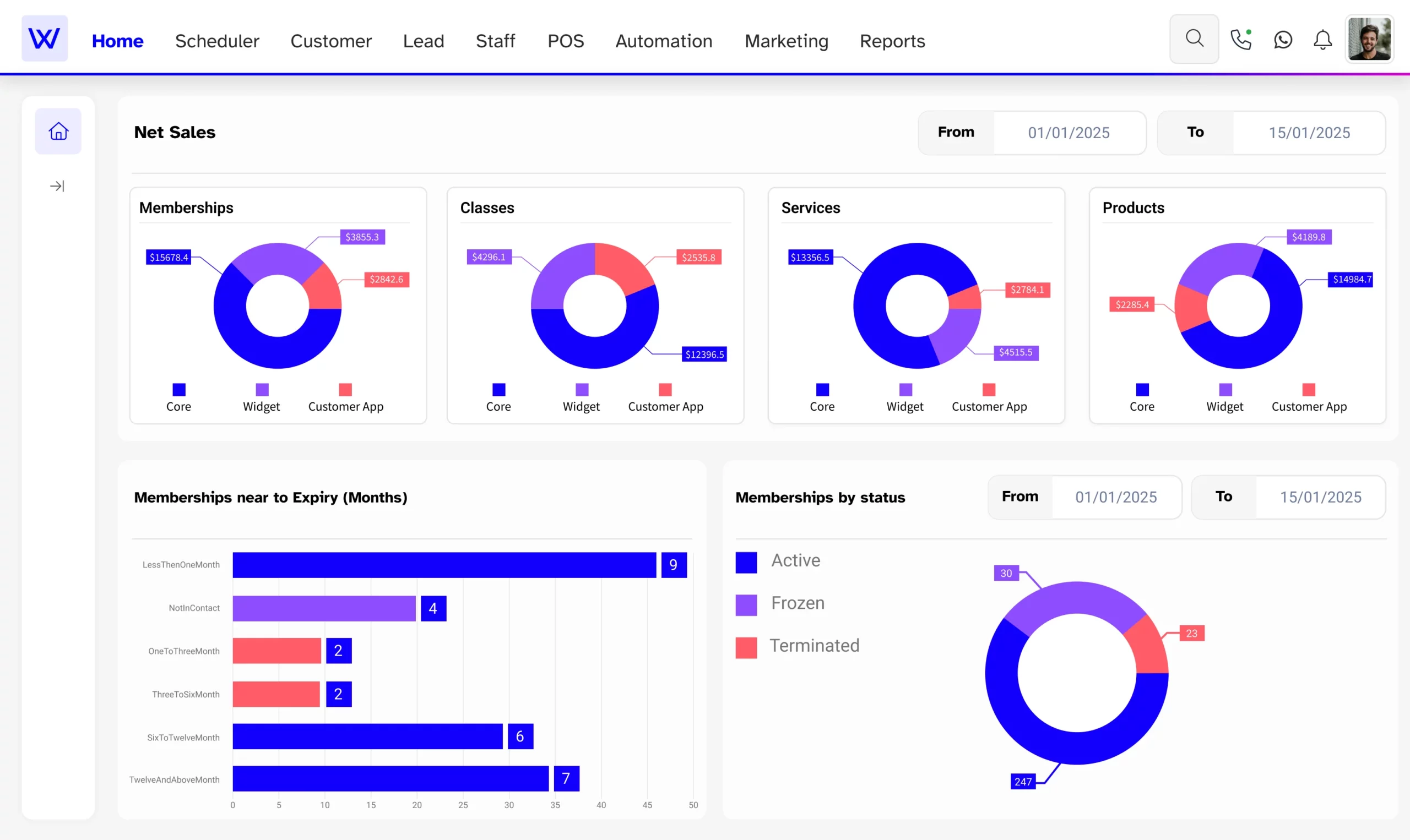The height and width of the screenshot is (840, 1410).
Task: Click the sidebar collapse arrow icon
Action: tap(57, 186)
